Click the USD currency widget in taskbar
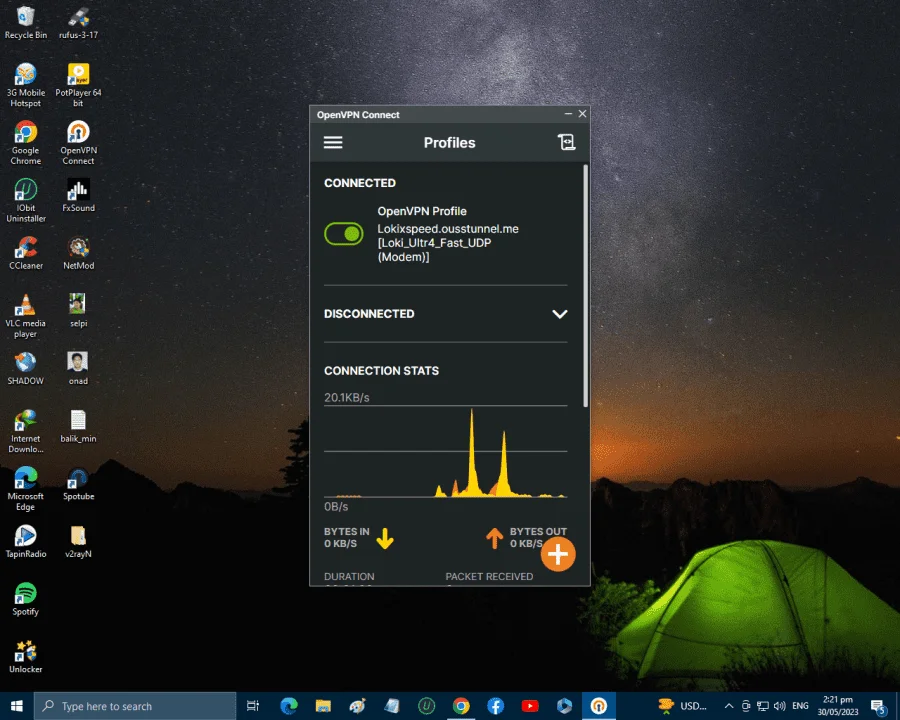Viewport: 900px width, 720px height. pyautogui.click(x=682, y=706)
